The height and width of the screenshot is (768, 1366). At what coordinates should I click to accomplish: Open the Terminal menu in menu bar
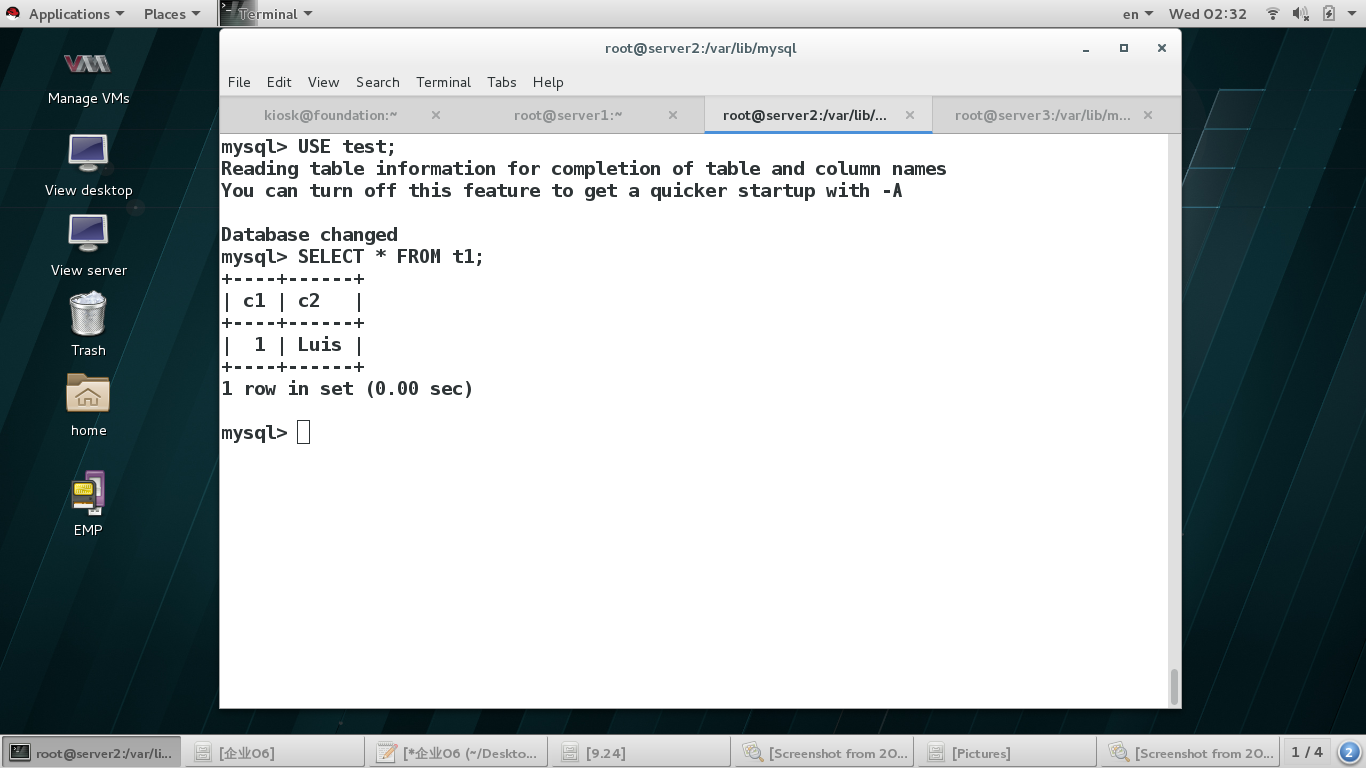pos(443,82)
